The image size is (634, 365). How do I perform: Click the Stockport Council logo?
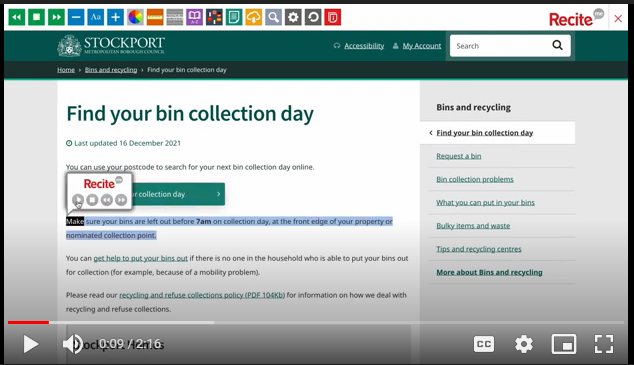[x=111, y=45]
